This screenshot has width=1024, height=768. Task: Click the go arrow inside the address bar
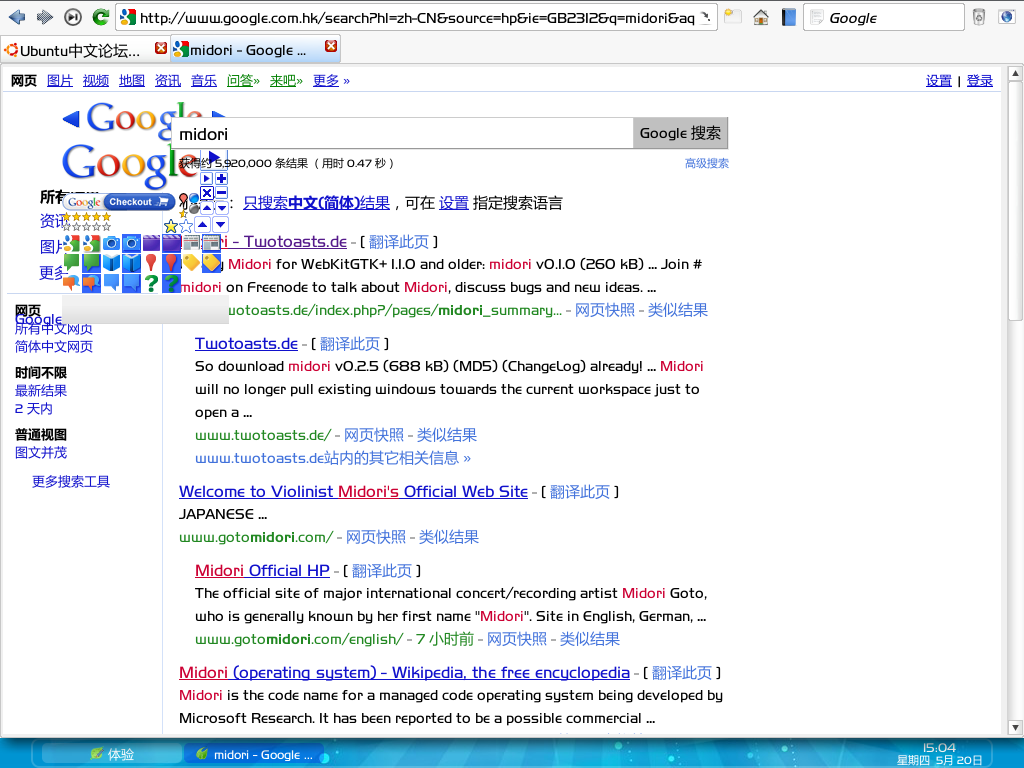click(x=706, y=18)
